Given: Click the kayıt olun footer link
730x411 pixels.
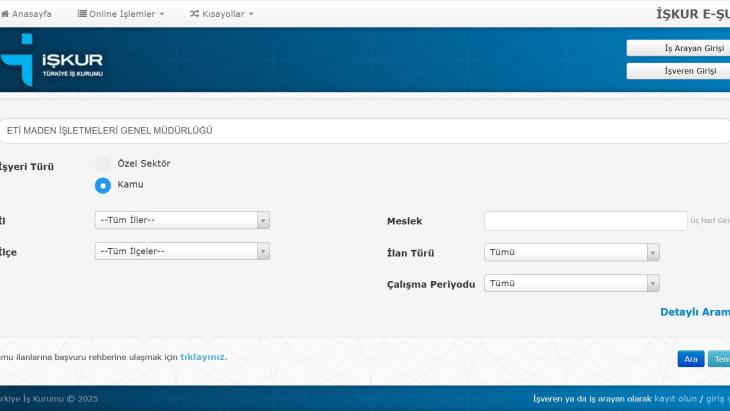Looking at the screenshot, I should (676, 399).
